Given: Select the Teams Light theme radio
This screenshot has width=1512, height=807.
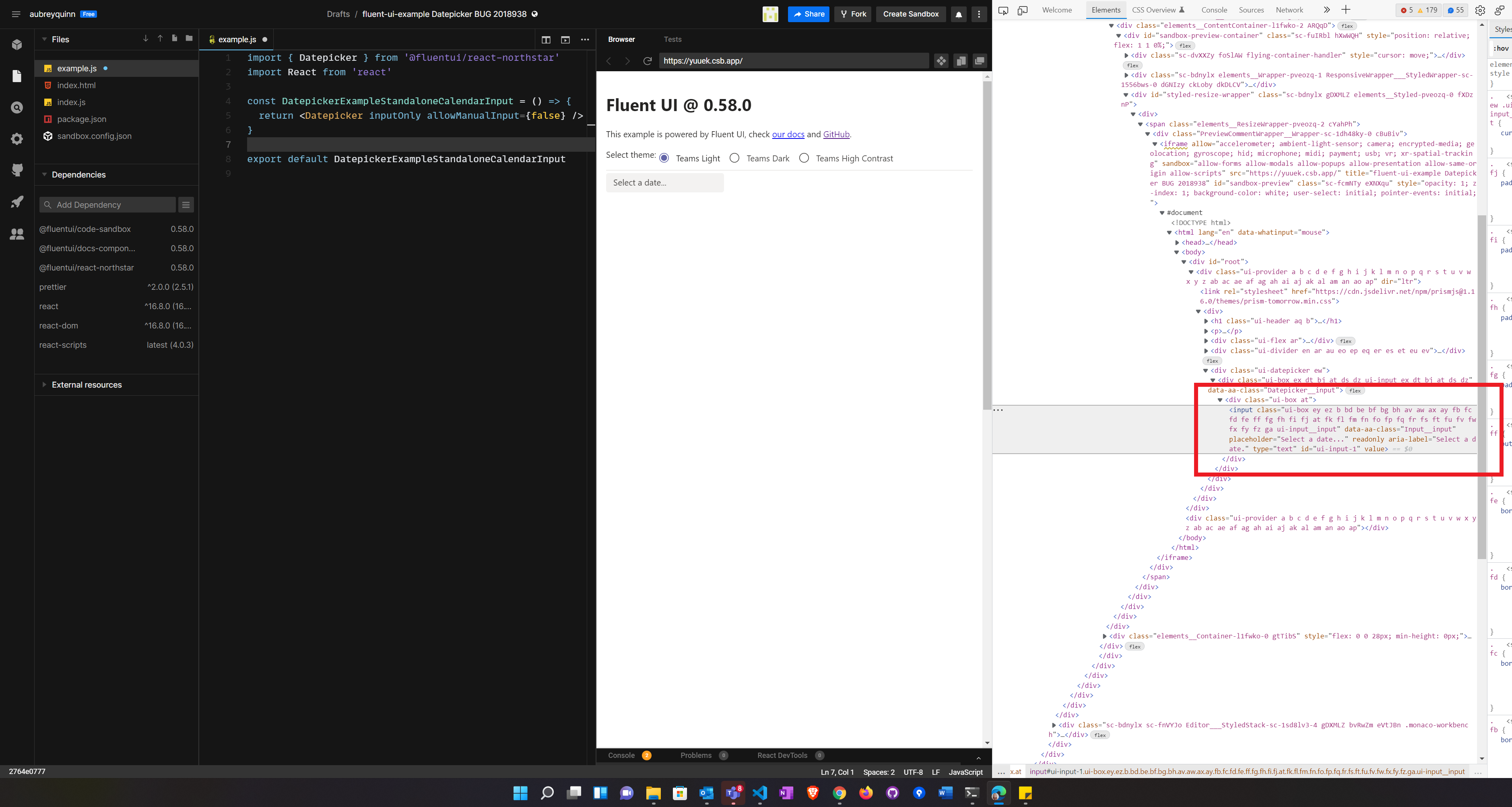Looking at the screenshot, I should (x=664, y=158).
